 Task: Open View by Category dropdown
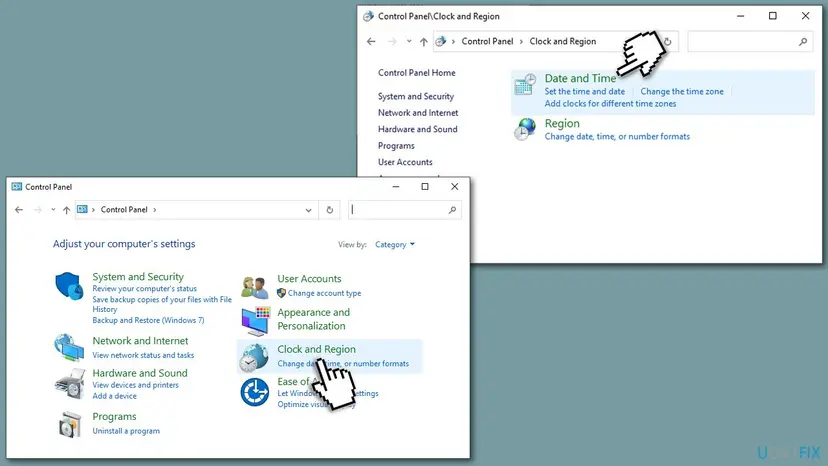pyautogui.click(x=395, y=245)
